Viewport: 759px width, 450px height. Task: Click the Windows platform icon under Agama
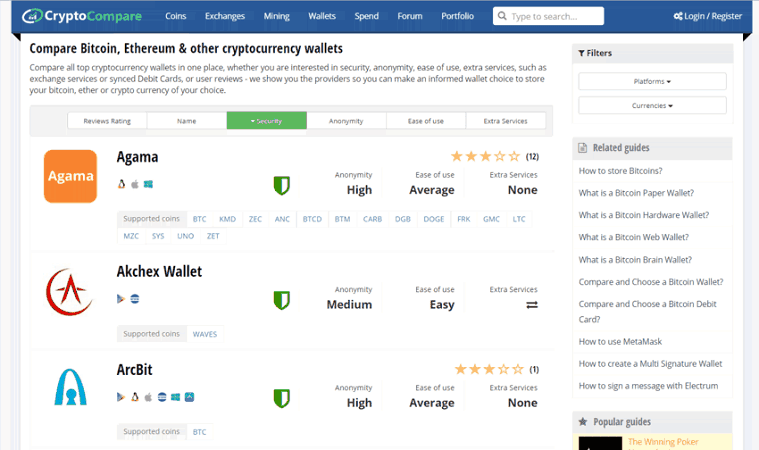(x=148, y=184)
